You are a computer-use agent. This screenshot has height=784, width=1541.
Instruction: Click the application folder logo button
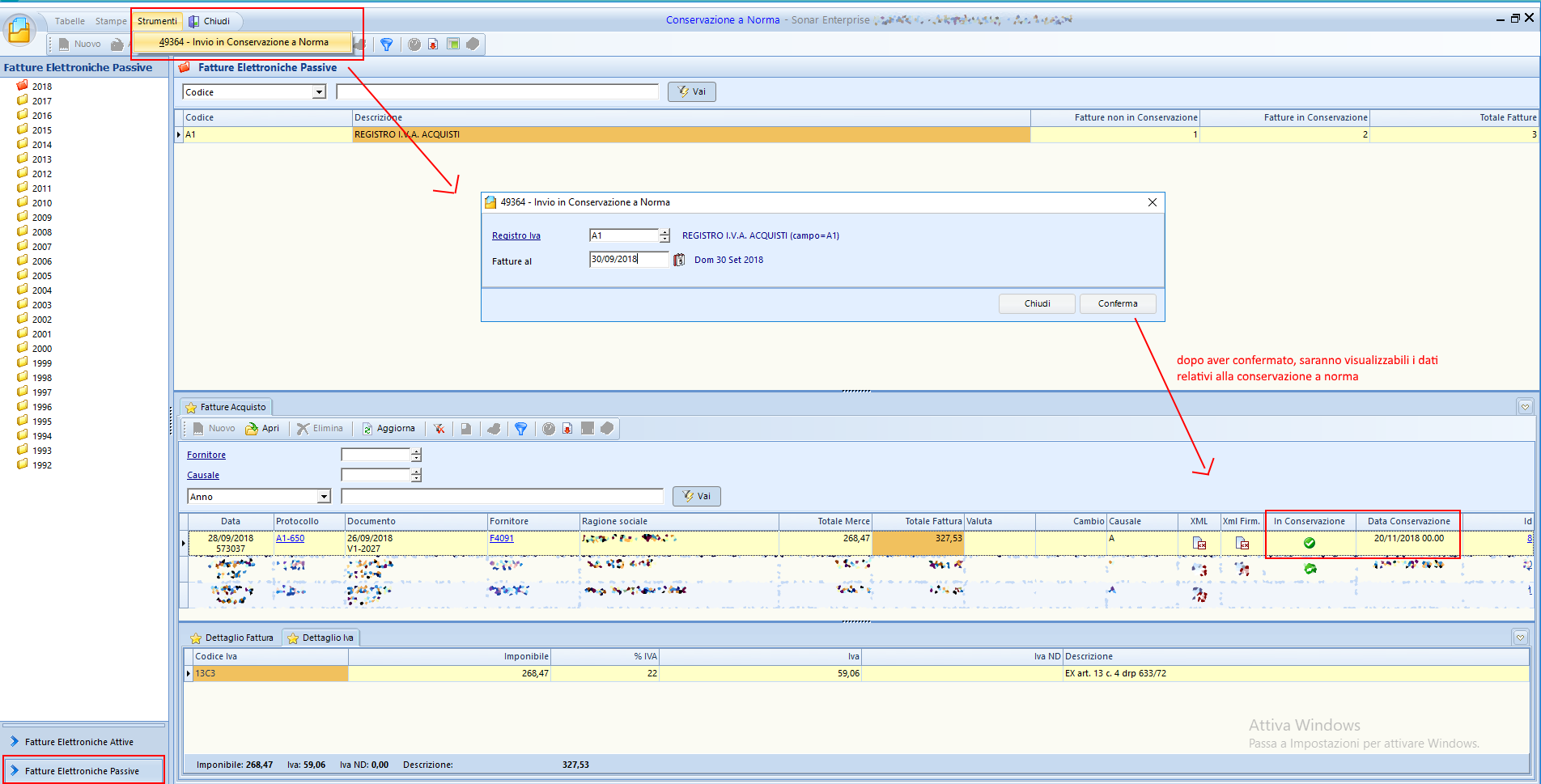(x=19, y=30)
